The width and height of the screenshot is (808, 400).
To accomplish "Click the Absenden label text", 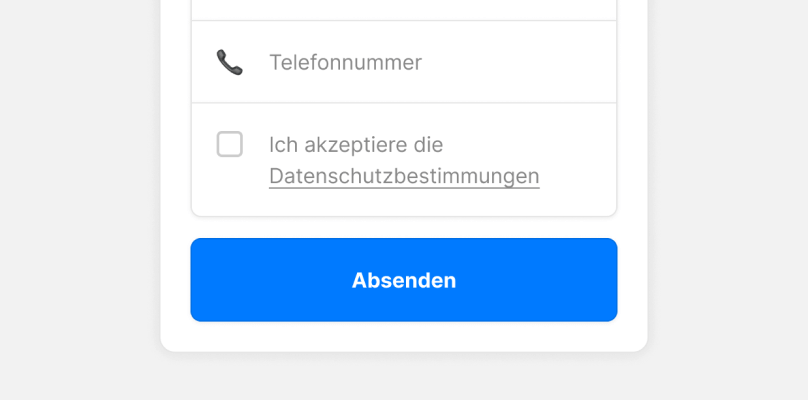I will [x=404, y=280].
